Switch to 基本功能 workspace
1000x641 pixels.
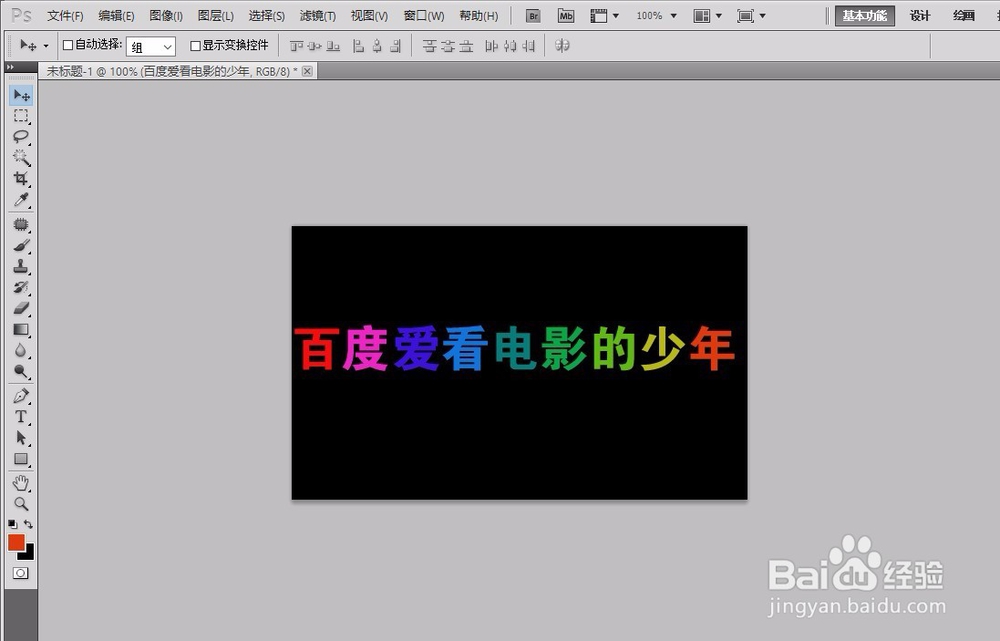pyautogui.click(x=865, y=16)
